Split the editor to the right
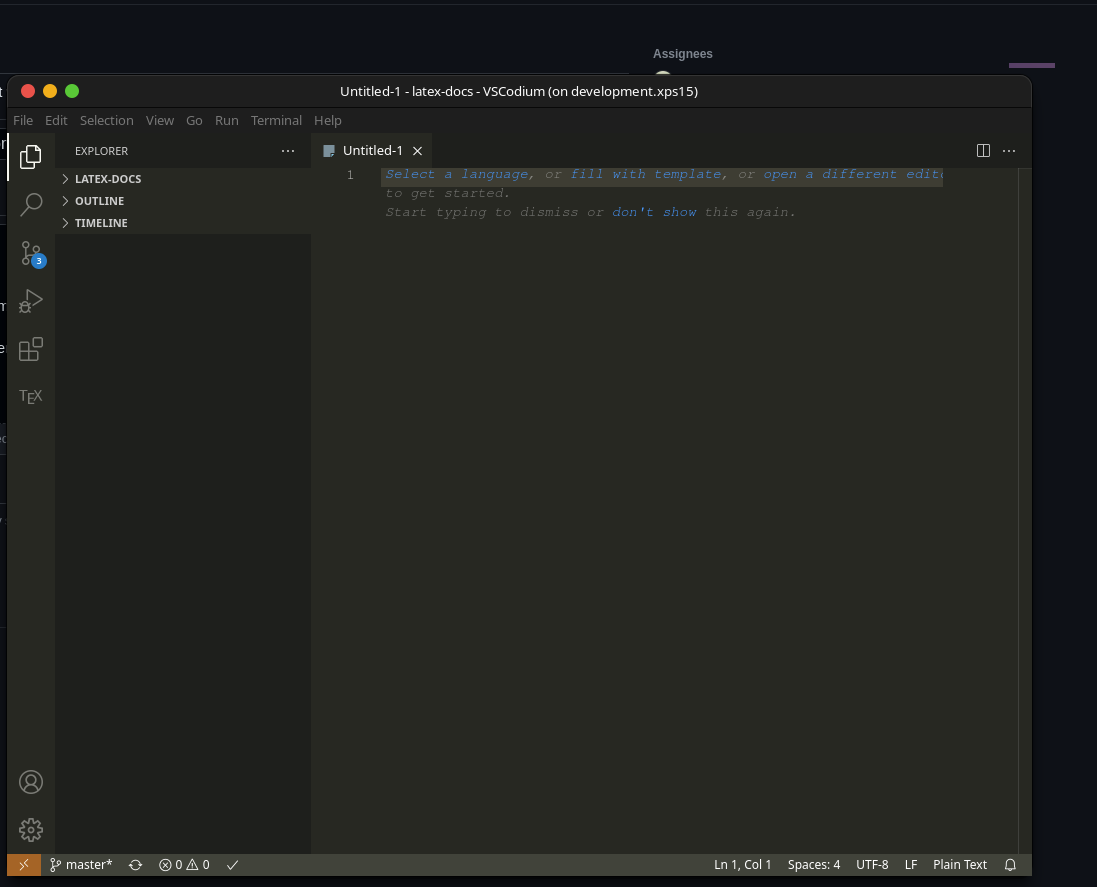This screenshot has width=1097, height=887. [x=983, y=150]
